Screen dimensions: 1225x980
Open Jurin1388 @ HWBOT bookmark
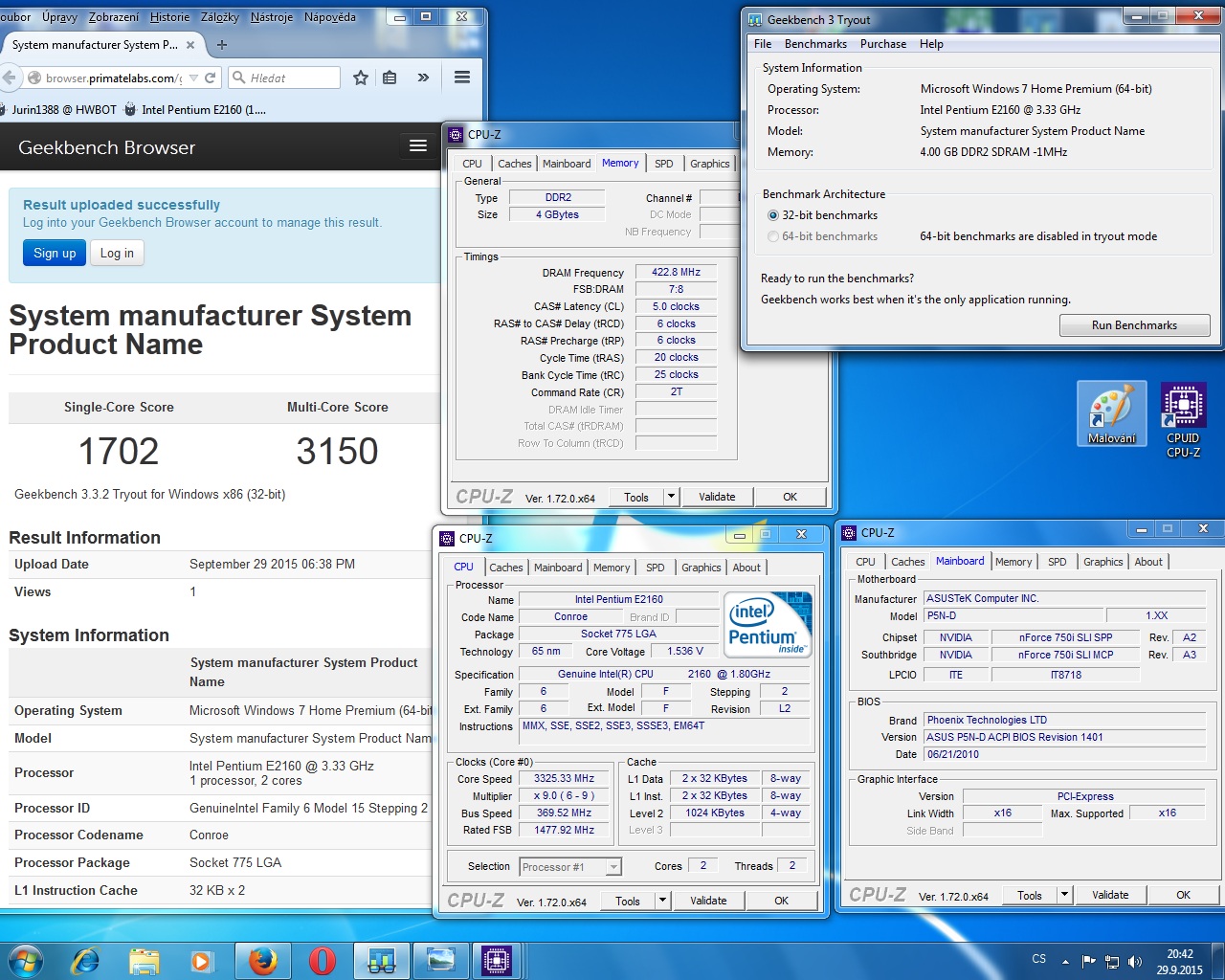coord(58,109)
